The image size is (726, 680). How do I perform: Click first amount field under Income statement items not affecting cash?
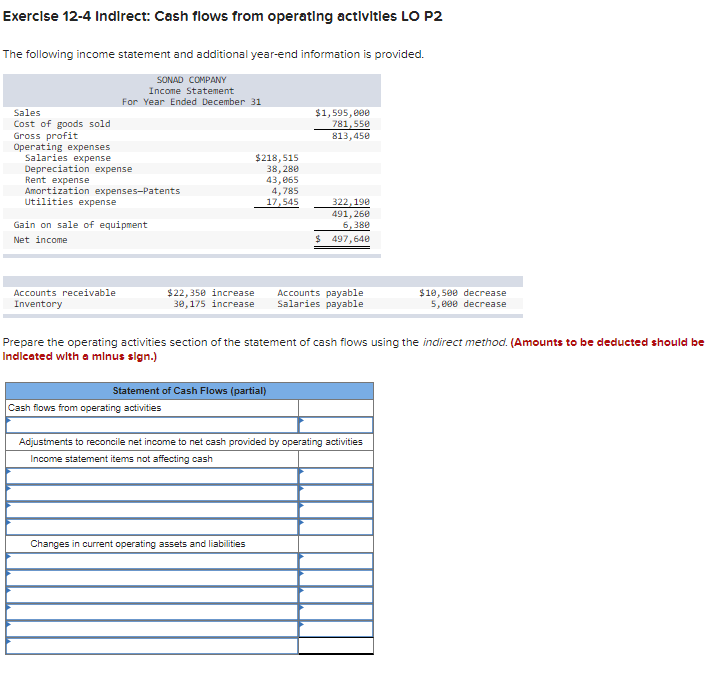pos(336,476)
